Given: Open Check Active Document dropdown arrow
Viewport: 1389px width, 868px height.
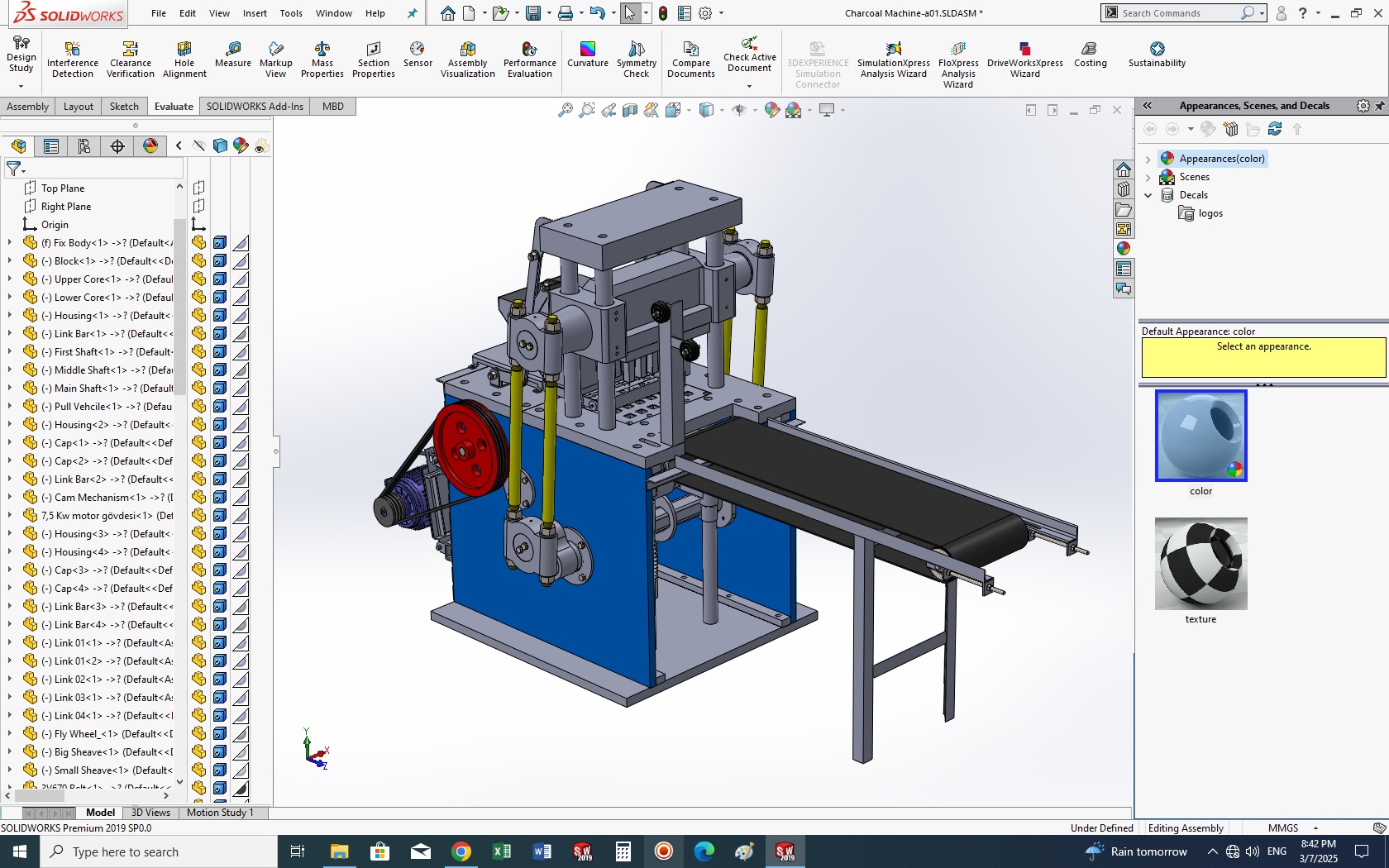Looking at the screenshot, I should (749, 86).
